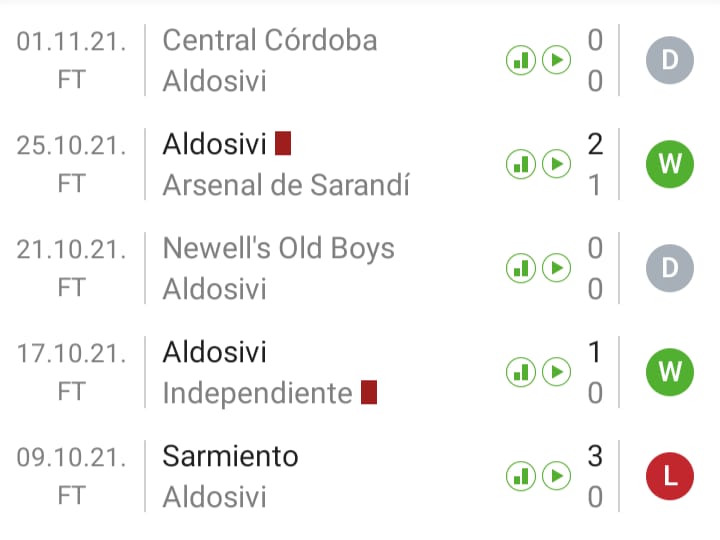Open stats icon for Aldosivi vs Independiente
Image resolution: width=720 pixels, height=540 pixels.
(520, 372)
